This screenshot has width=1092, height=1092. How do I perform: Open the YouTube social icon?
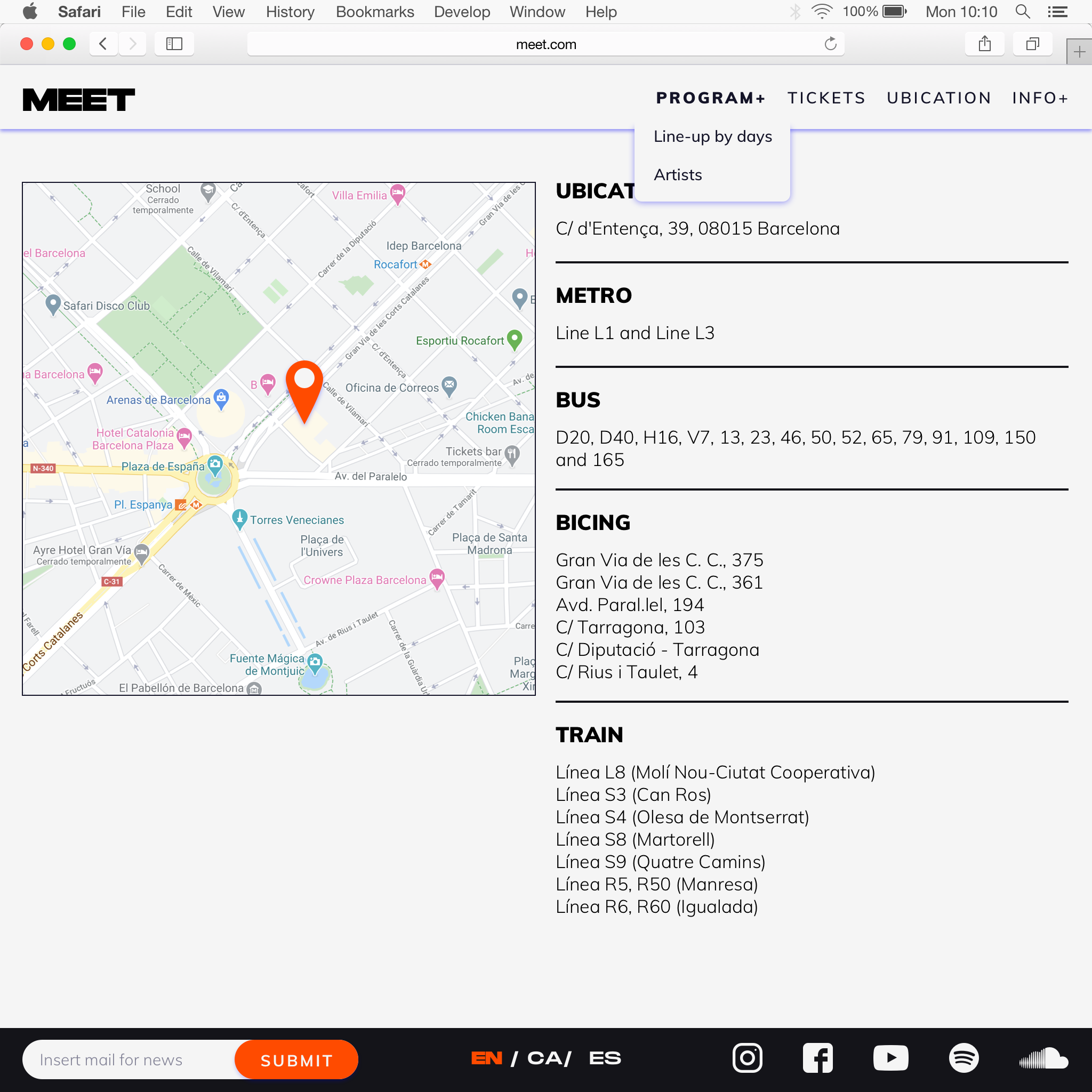coord(890,1058)
